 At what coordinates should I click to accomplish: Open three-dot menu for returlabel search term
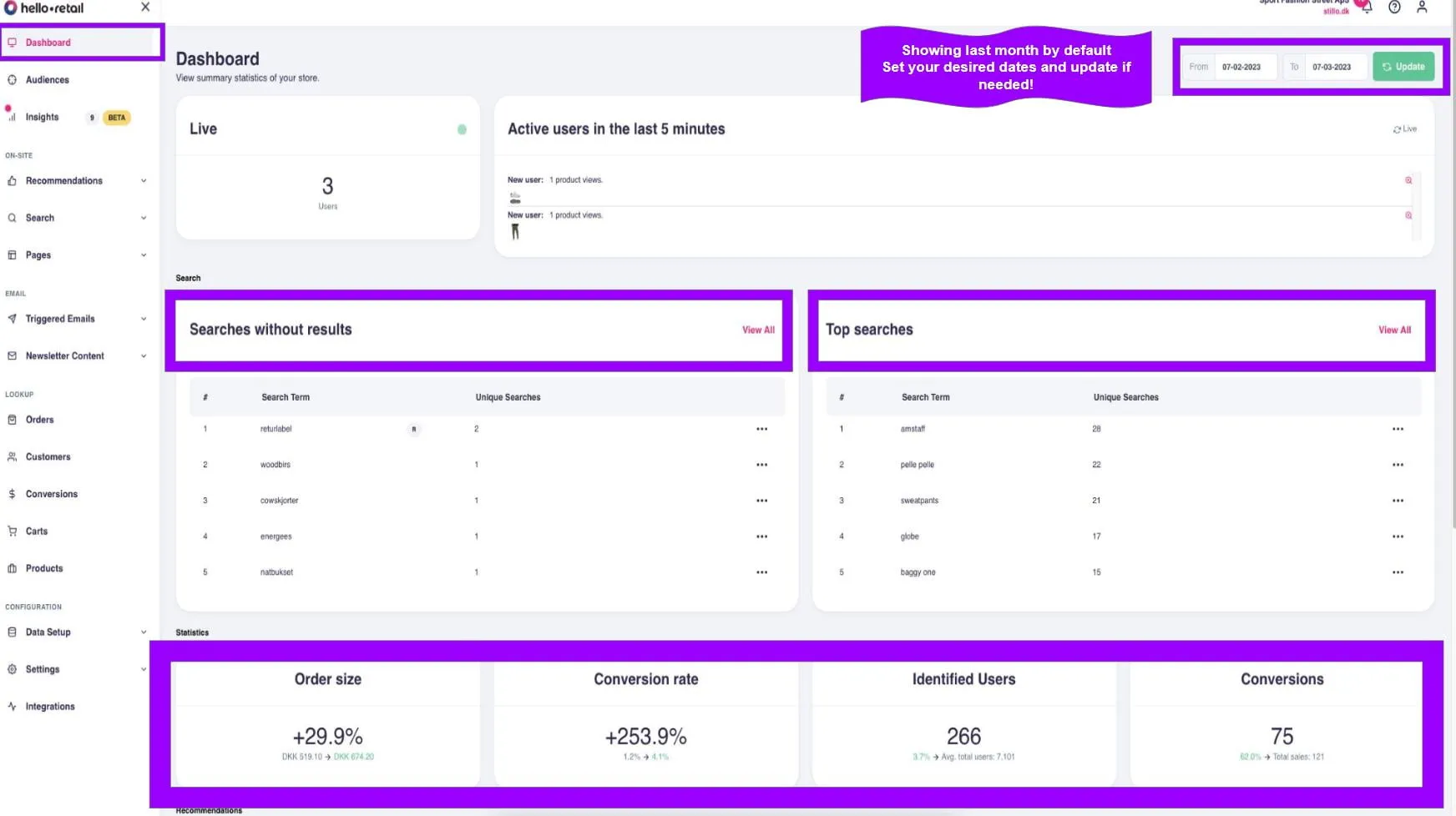pos(761,429)
